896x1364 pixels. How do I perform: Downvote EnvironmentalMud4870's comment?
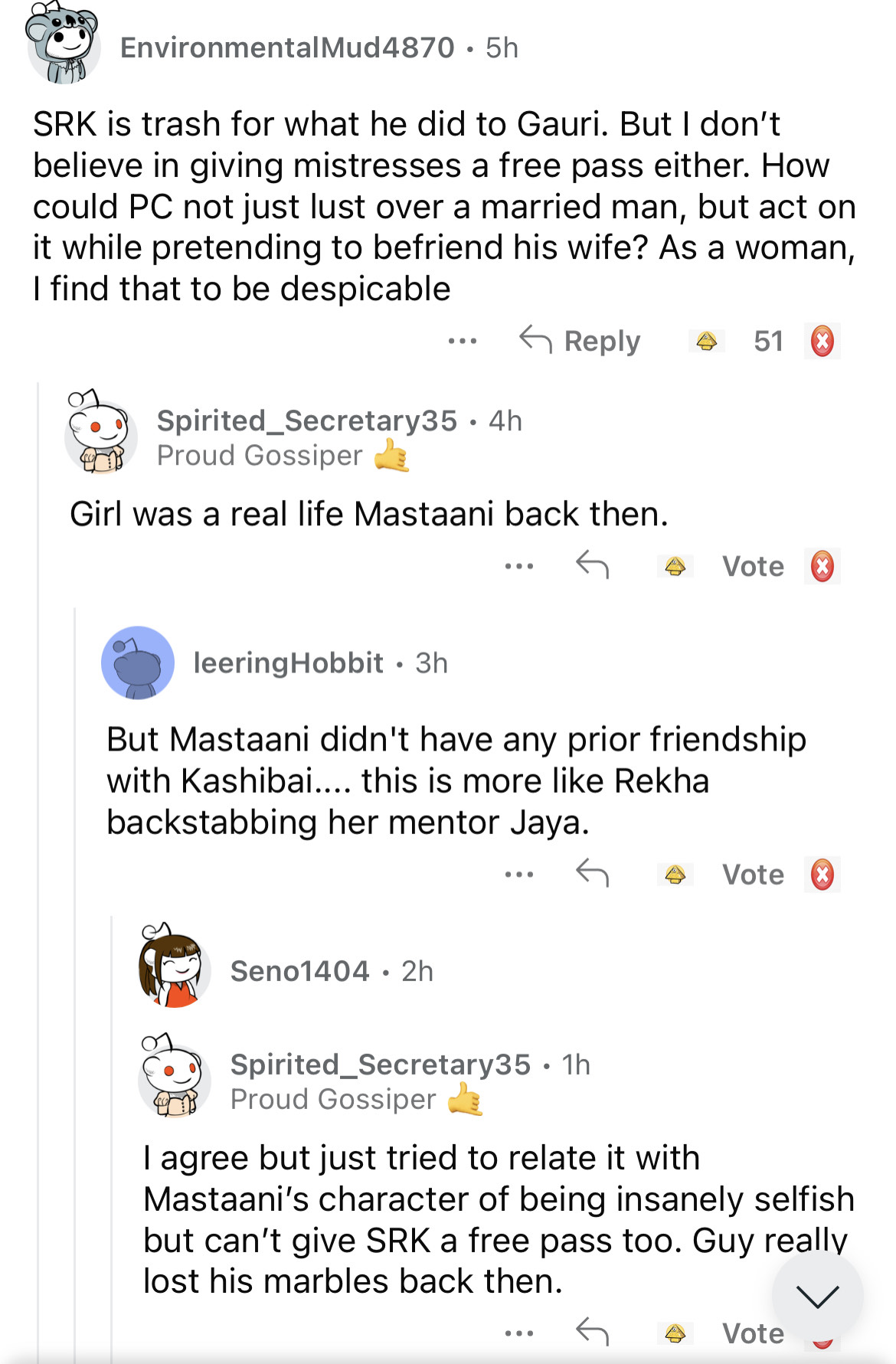point(822,341)
